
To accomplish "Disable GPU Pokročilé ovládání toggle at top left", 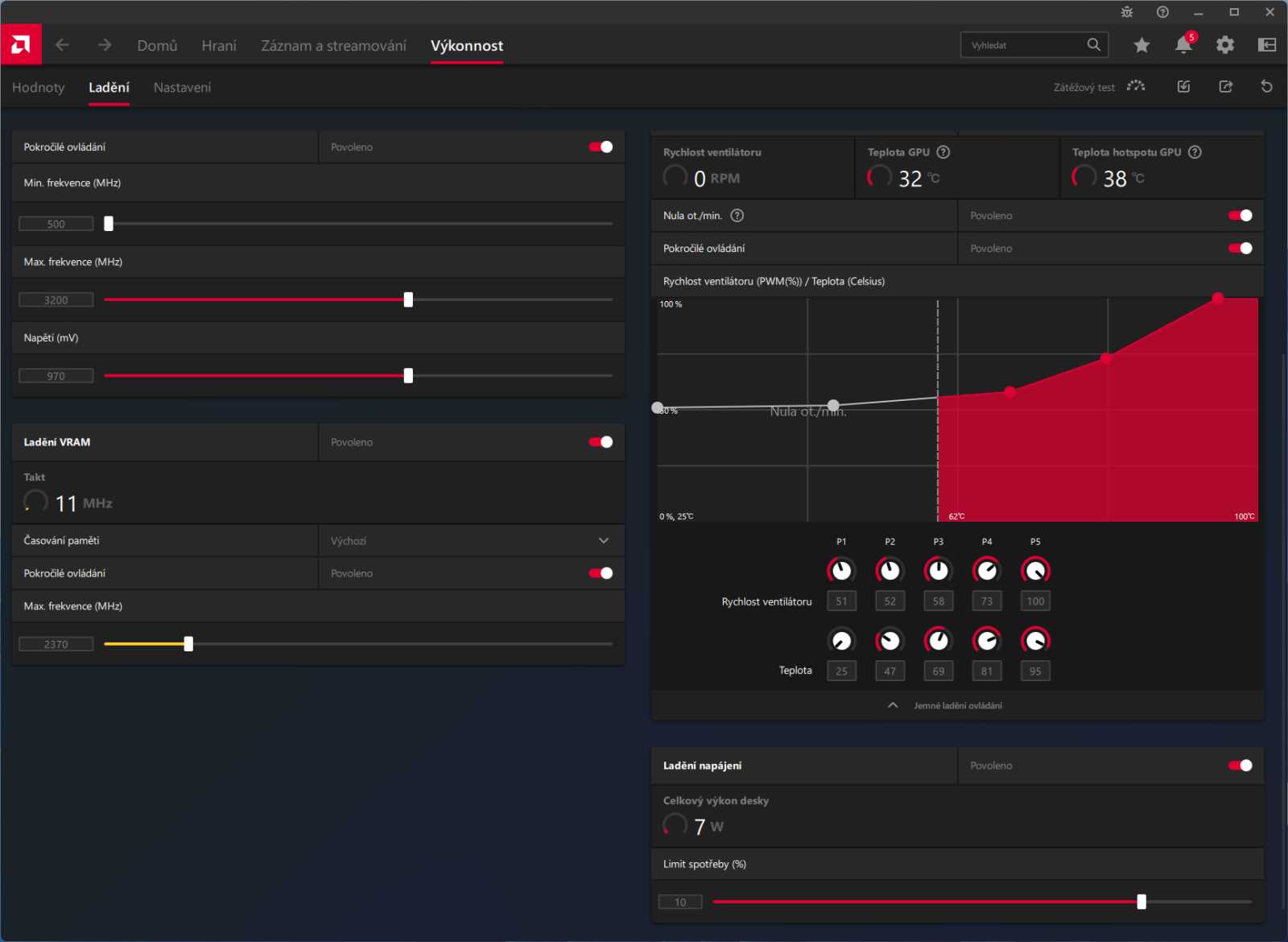I will coord(601,147).
